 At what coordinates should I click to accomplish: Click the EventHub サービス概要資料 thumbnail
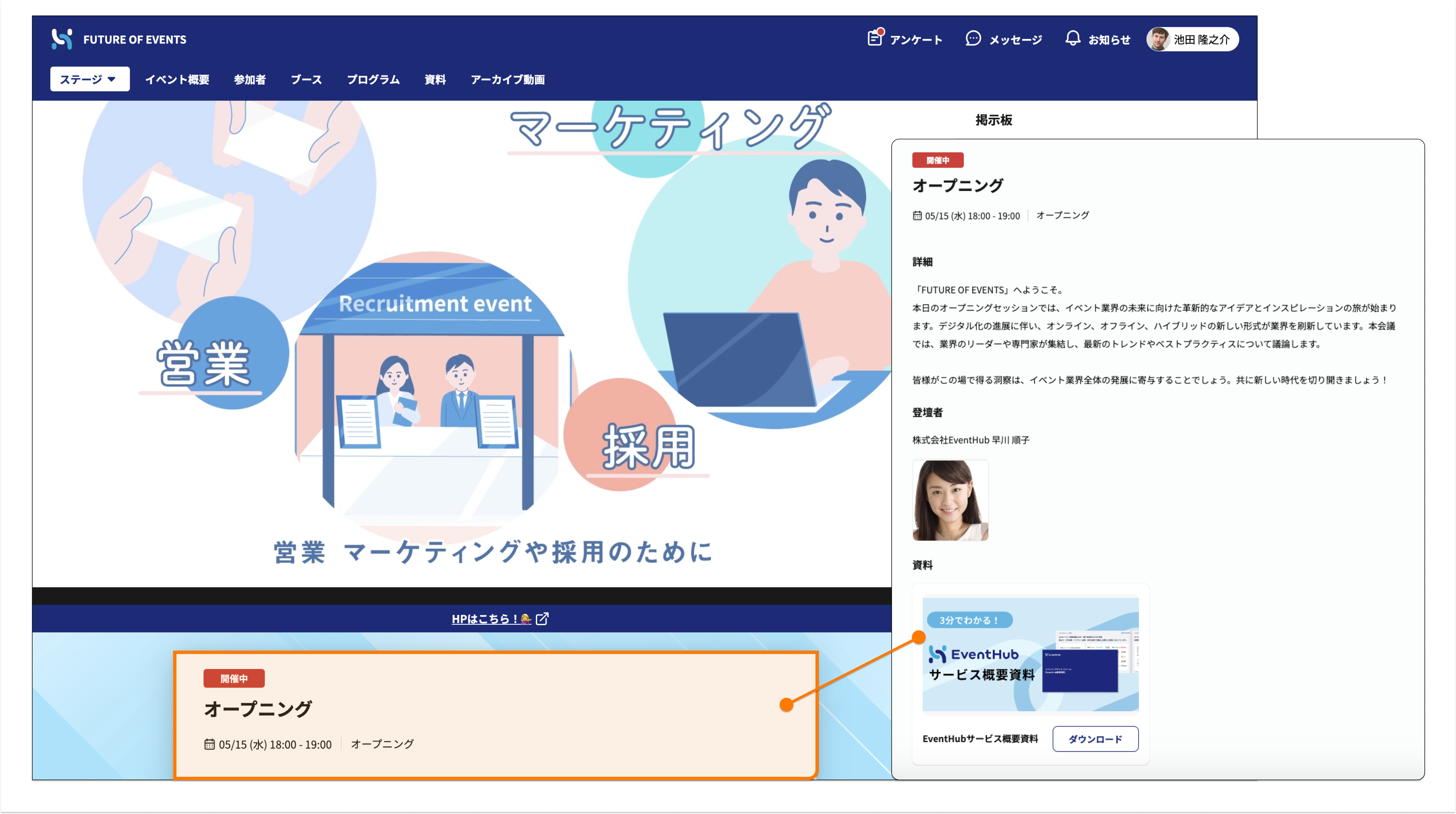click(x=1030, y=654)
